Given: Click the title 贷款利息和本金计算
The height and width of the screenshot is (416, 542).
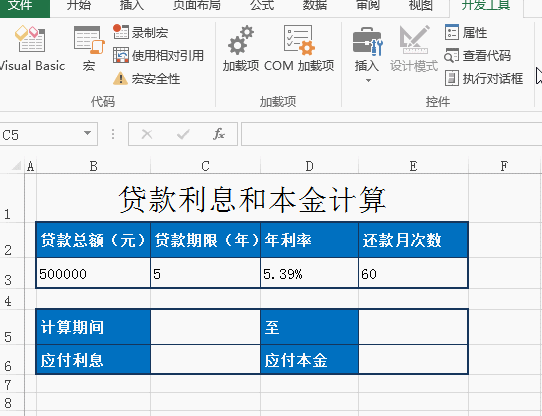Looking at the screenshot, I should click(x=252, y=200).
